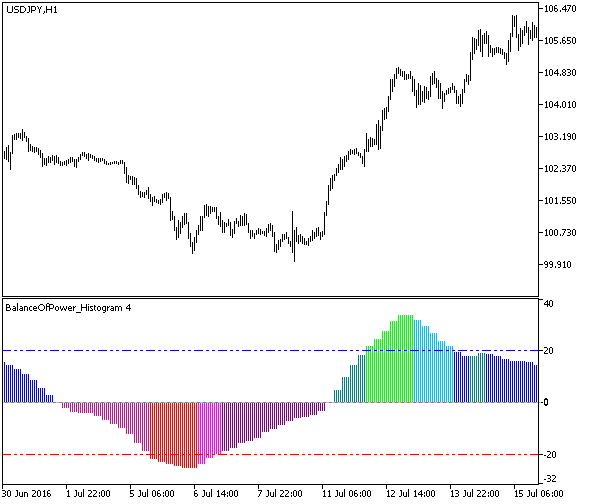This screenshot has height=504, width=590.
Task: Click the red histogram bars below -20
Action: (x=173, y=435)
